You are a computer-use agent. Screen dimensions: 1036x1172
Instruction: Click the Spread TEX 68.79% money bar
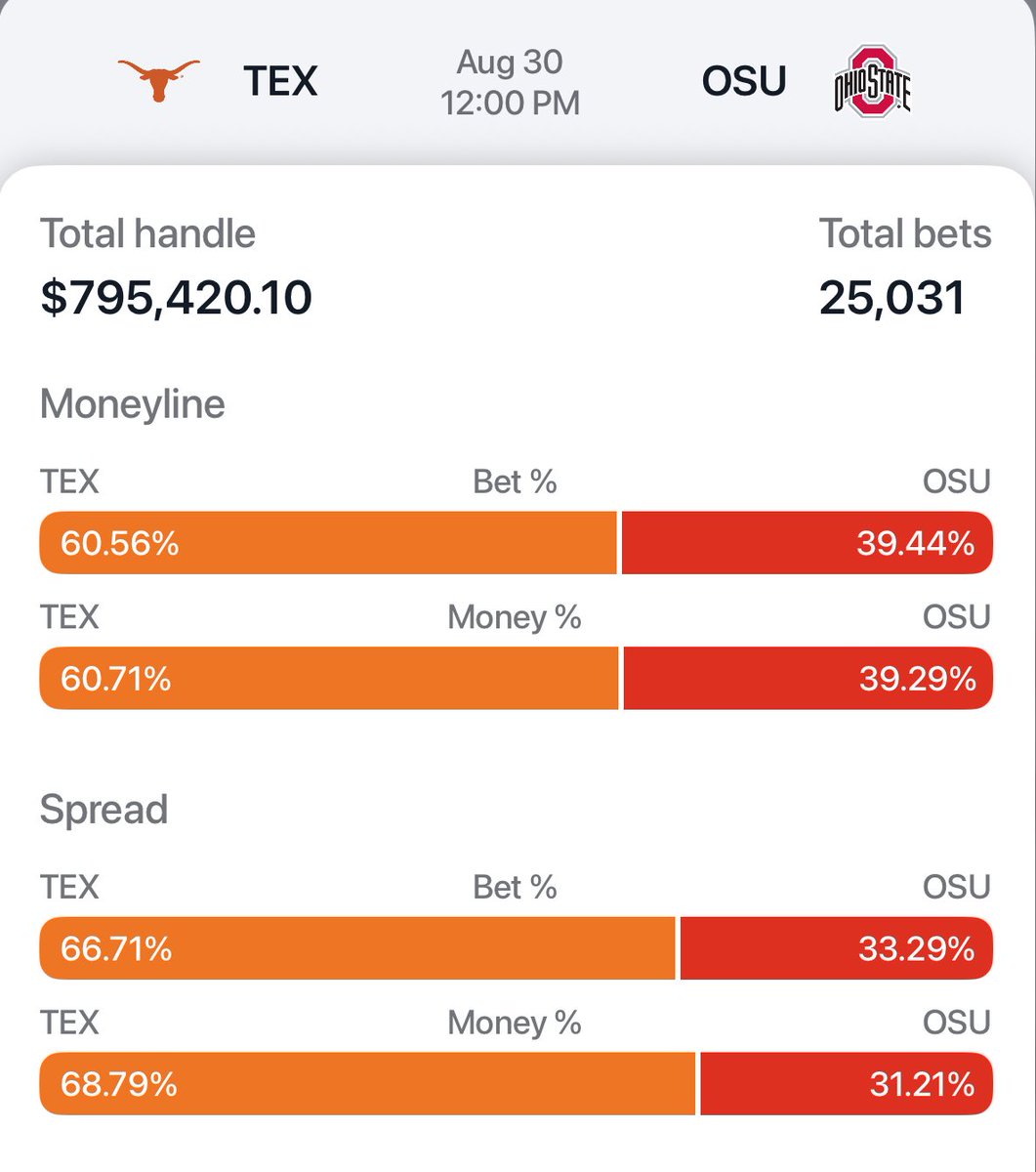tap(367, 1083)
